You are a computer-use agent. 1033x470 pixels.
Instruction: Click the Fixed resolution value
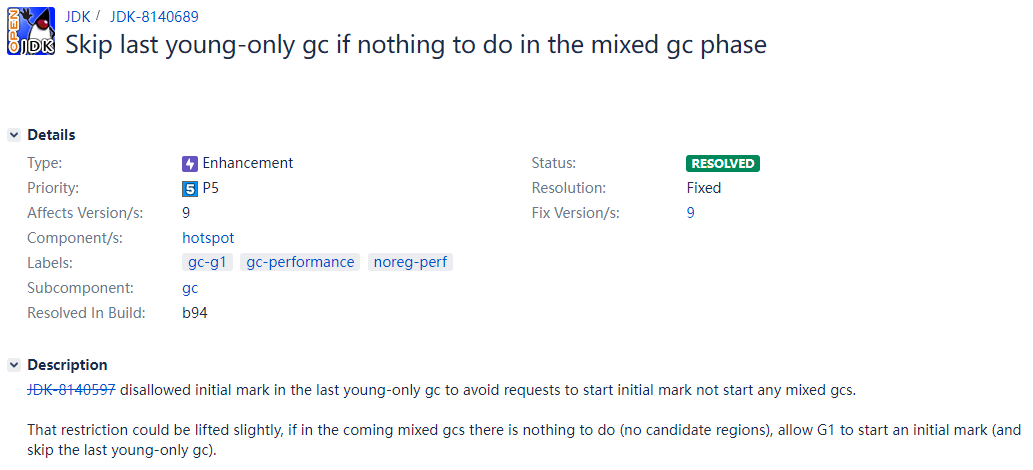click(x=704, y=188)
